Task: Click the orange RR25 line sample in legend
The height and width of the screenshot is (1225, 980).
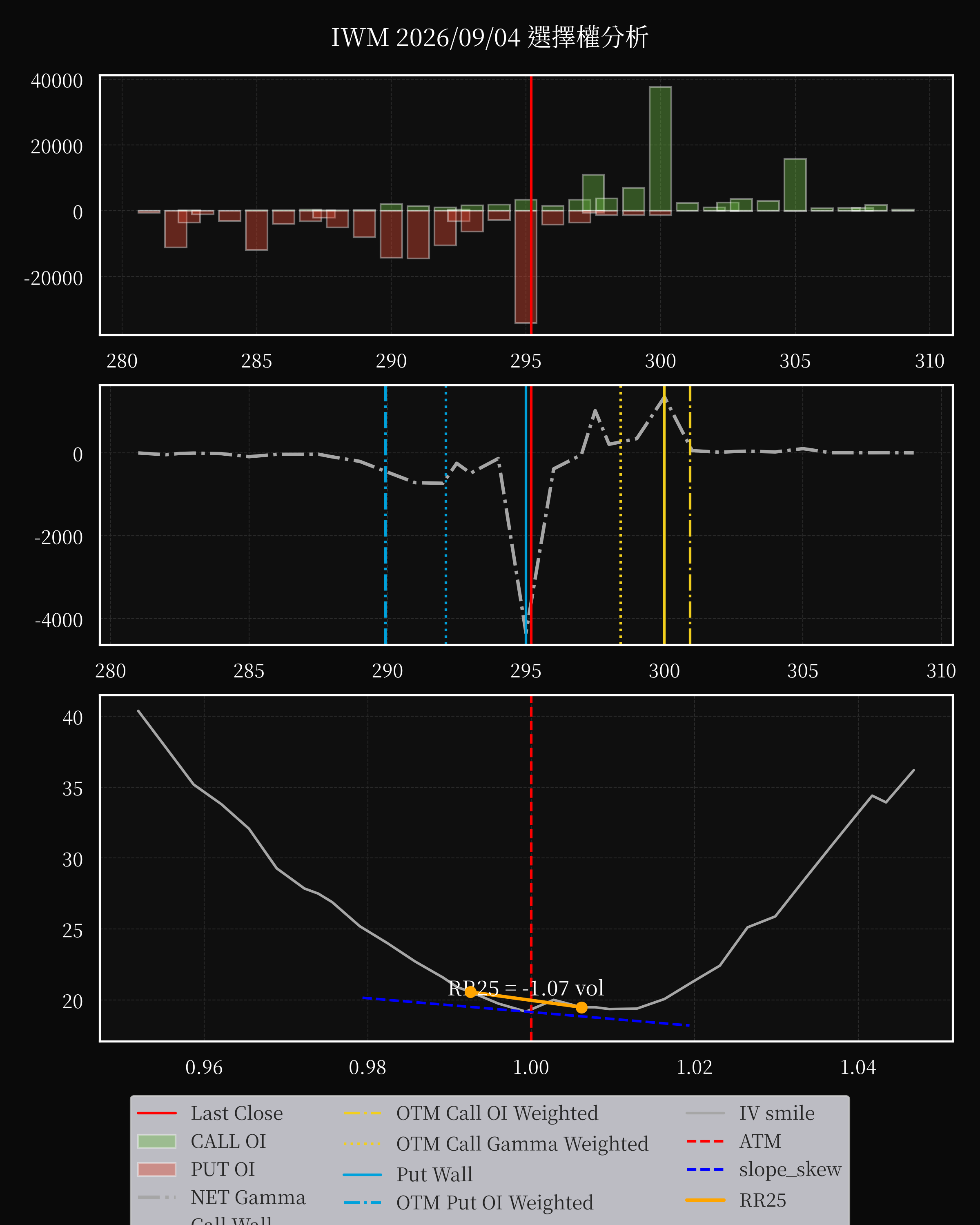Action: tap(705, 1200)
